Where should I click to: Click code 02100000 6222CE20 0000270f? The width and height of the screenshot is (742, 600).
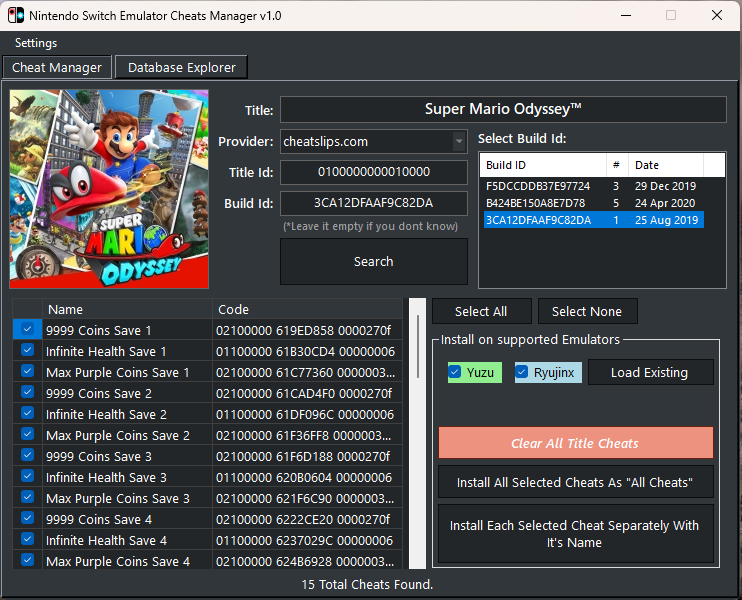coord(308,519)
